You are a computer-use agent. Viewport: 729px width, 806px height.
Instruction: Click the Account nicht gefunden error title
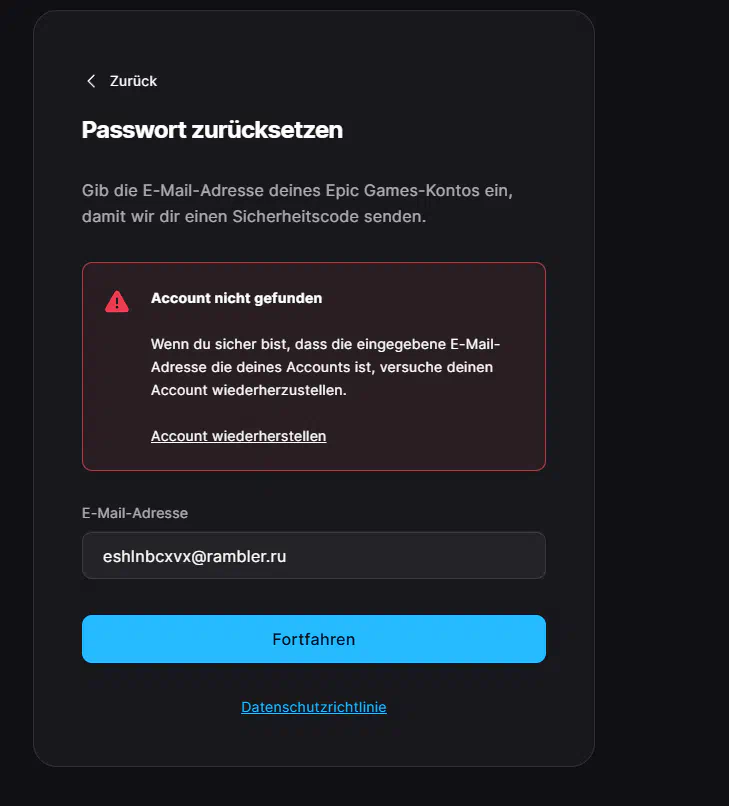coord(236,298)
